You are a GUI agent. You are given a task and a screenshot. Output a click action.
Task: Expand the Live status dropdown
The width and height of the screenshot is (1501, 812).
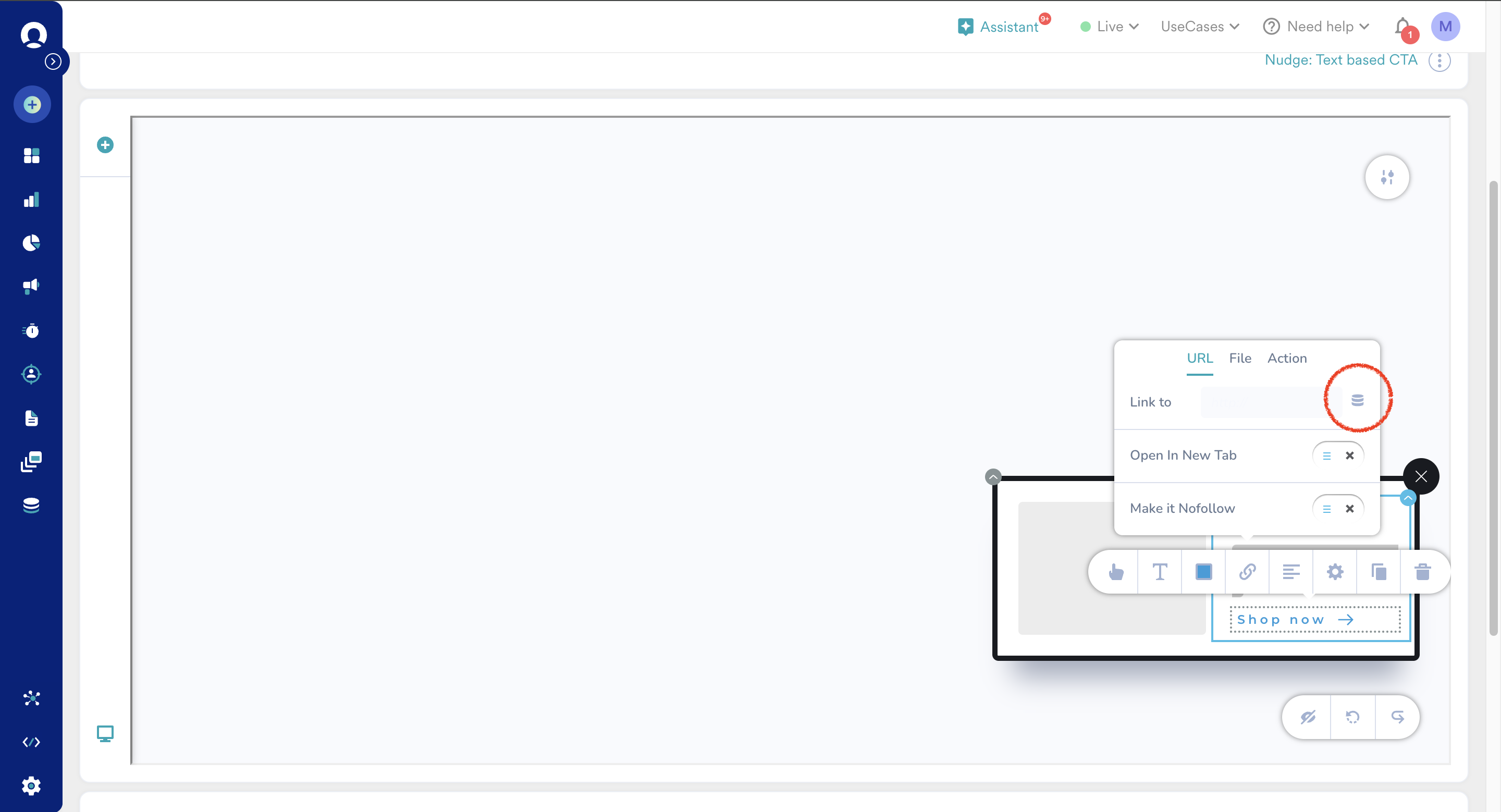pyautogui.click(x=1110, y=26)
